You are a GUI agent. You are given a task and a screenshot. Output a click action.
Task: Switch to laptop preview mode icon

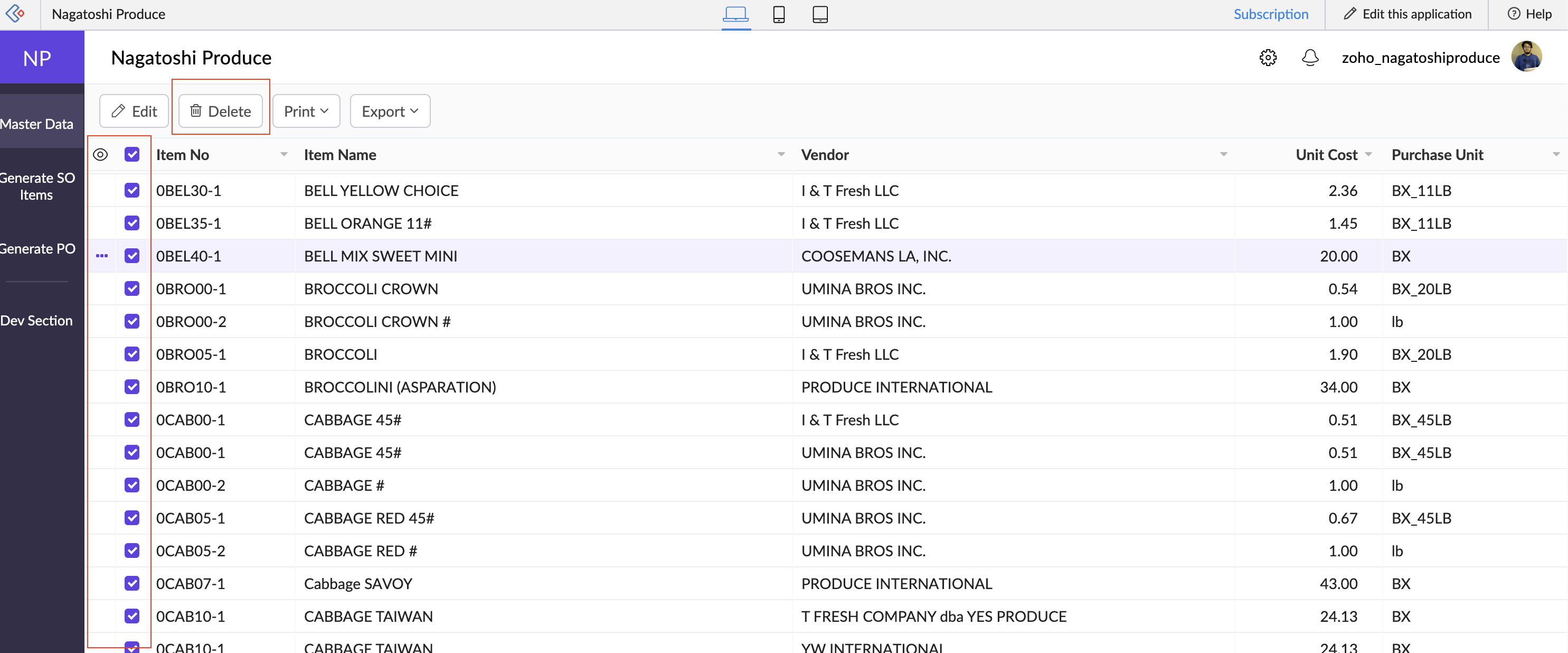[735, 14]
